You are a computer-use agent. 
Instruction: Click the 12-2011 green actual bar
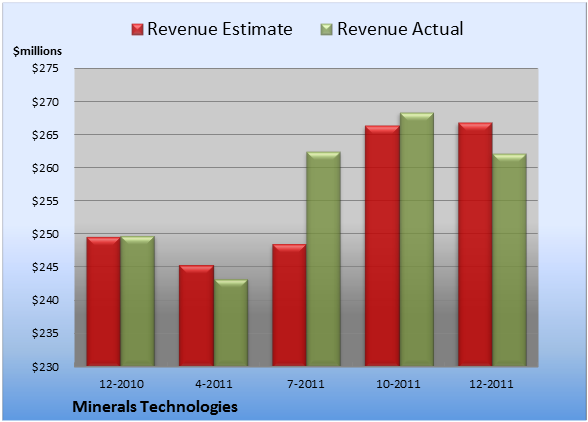click(x=509, y=260)
